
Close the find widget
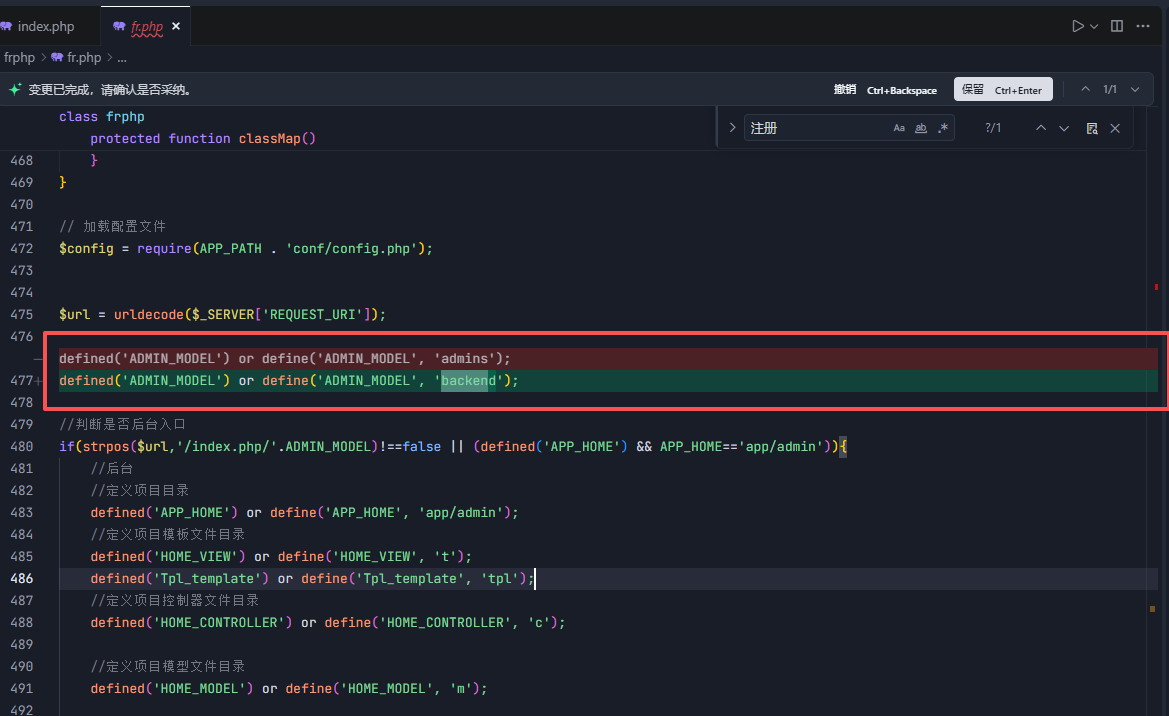tap(1115, 128)
